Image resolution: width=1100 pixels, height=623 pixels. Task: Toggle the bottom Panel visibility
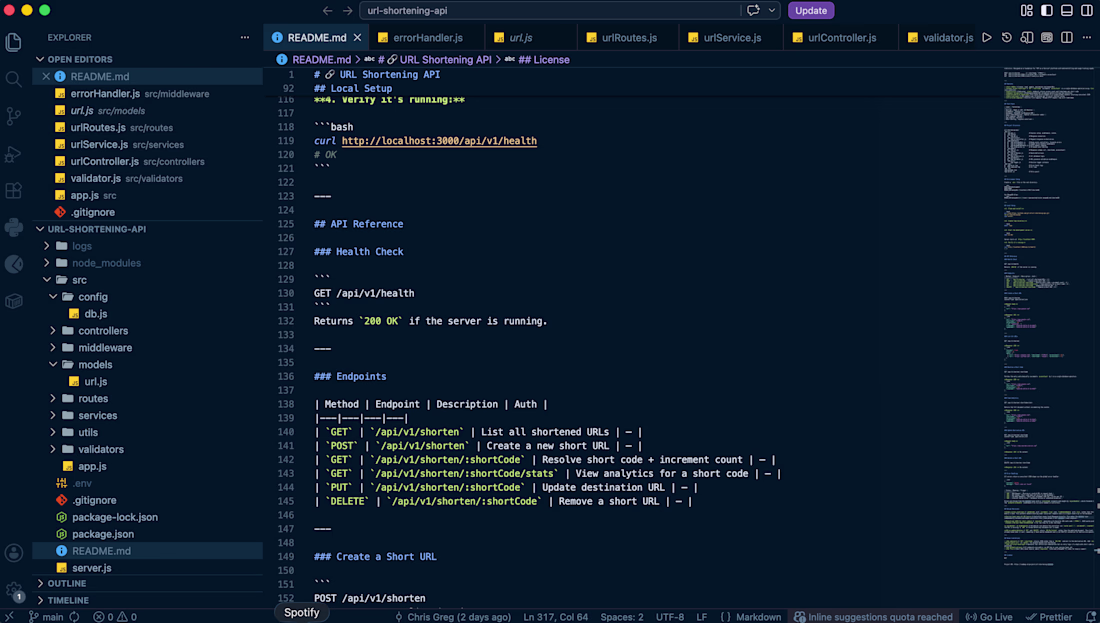point(1067,11)
